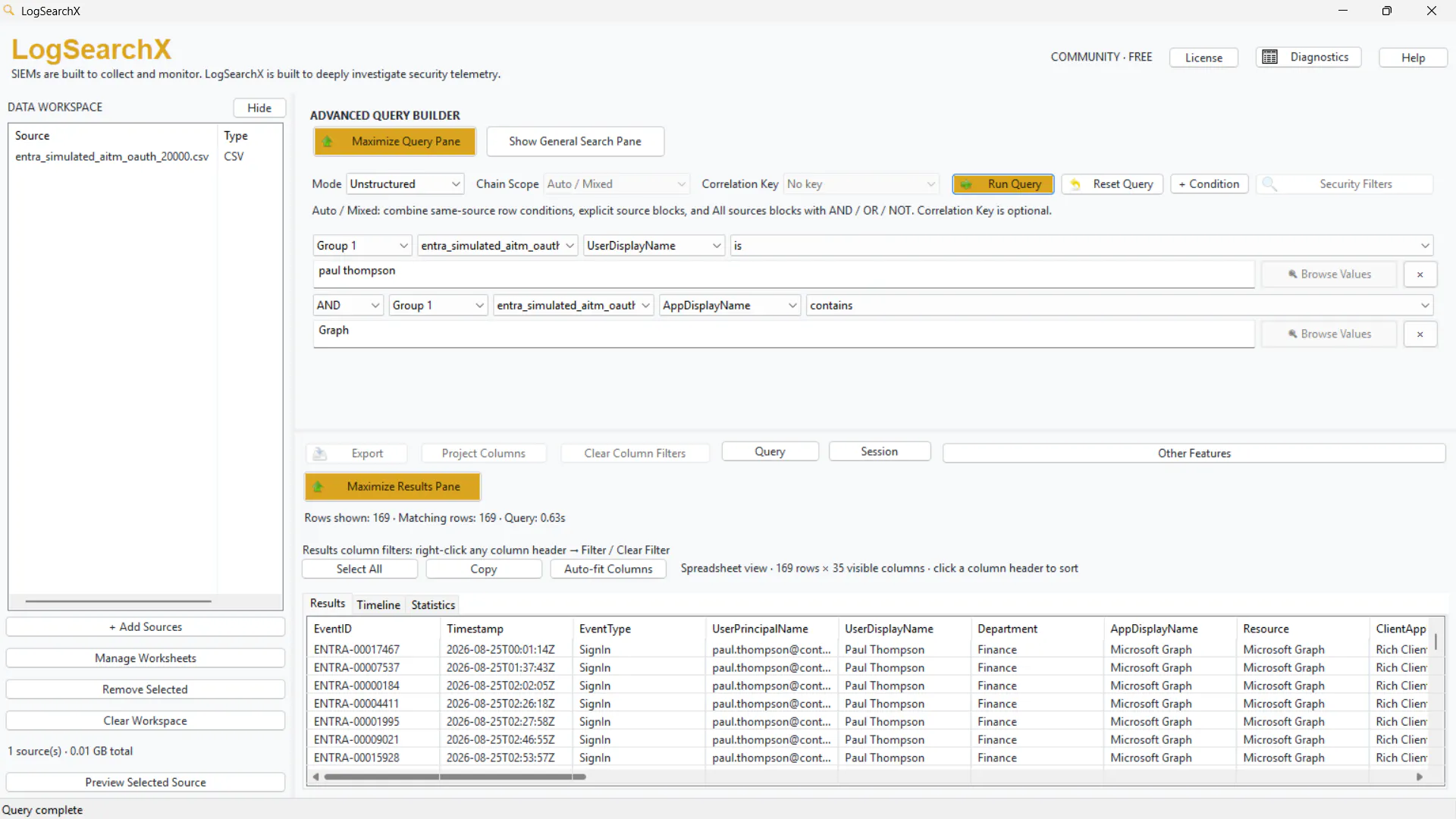Open the Correlation Key dropdown
Image resolution: width=1456 pixels, height=819 pixels.
point(861,184)
